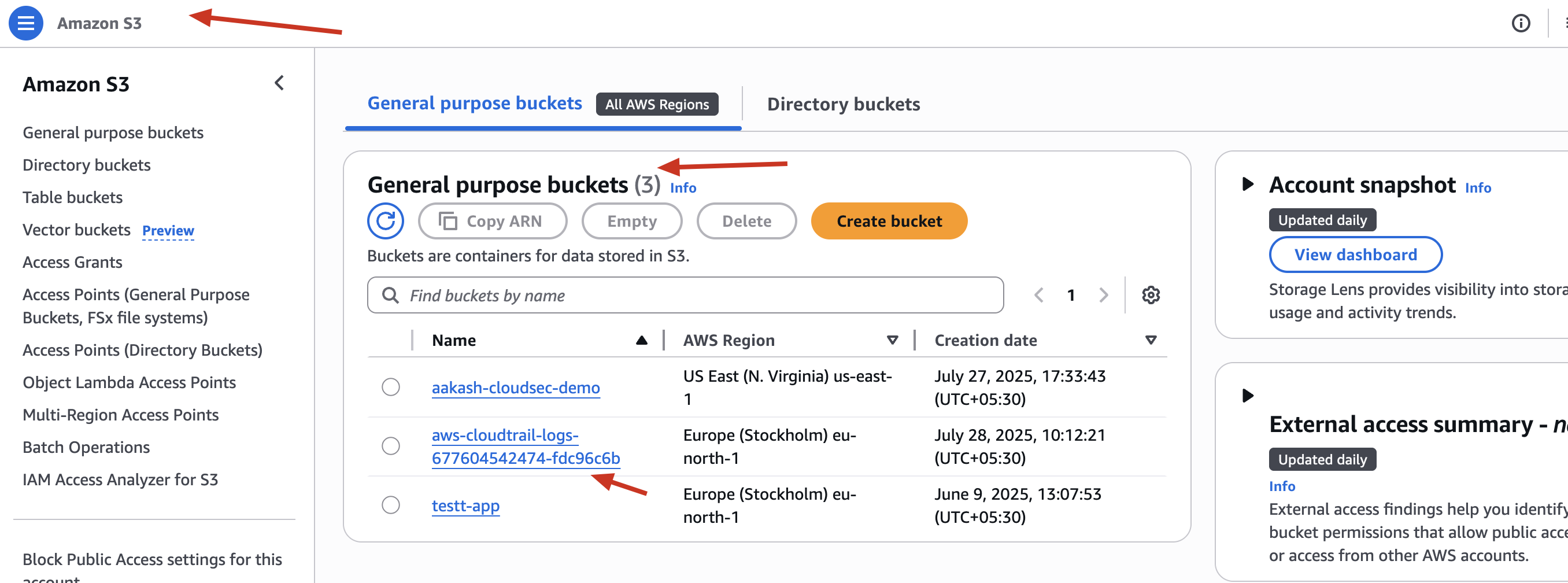Click the Find buckets by name search field
The image size is (1568, 583).
coord(685,295)
